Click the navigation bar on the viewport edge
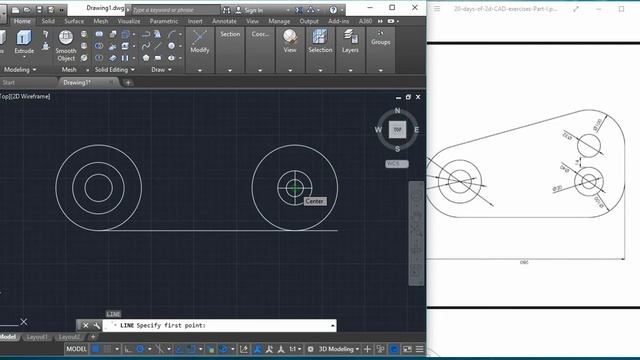Image resolution: width=640 pixels, height=360 pixels. (x=416, y=233)
